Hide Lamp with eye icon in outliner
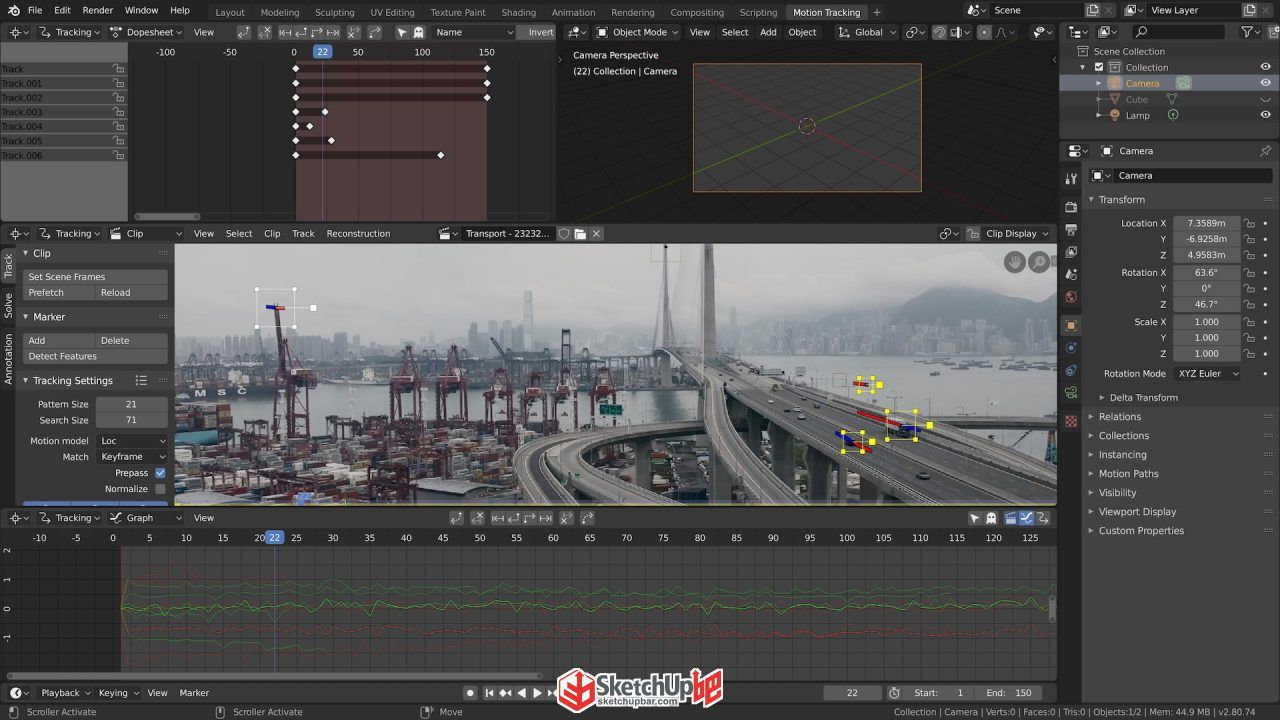Image resolution: width=1280 pixels, height=720 pixels. pyautogui.click(x=1265, y=115)
